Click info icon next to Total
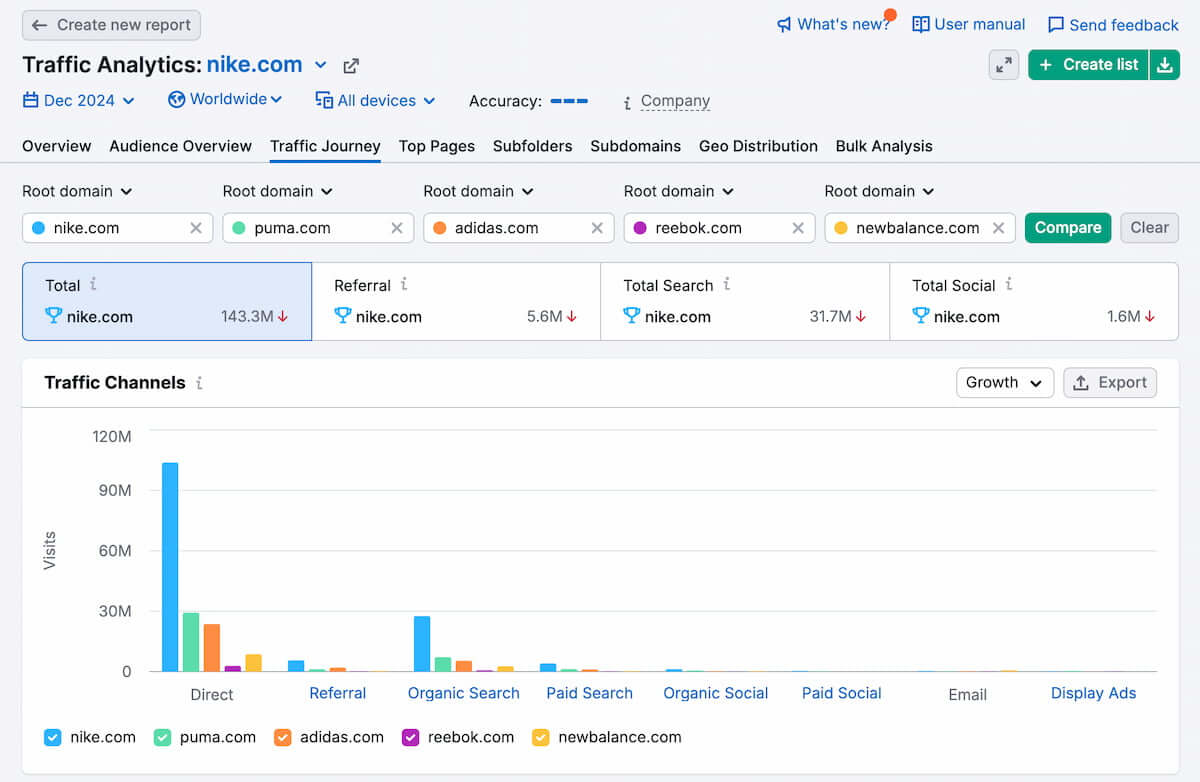Viewport: 1200px width, 782px height. 93,285
